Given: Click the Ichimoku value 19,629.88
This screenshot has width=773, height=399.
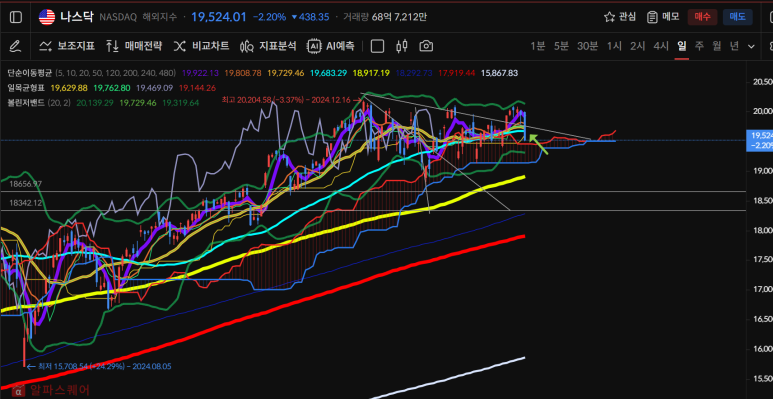Looking at the screenshot, I should [69, 88].
